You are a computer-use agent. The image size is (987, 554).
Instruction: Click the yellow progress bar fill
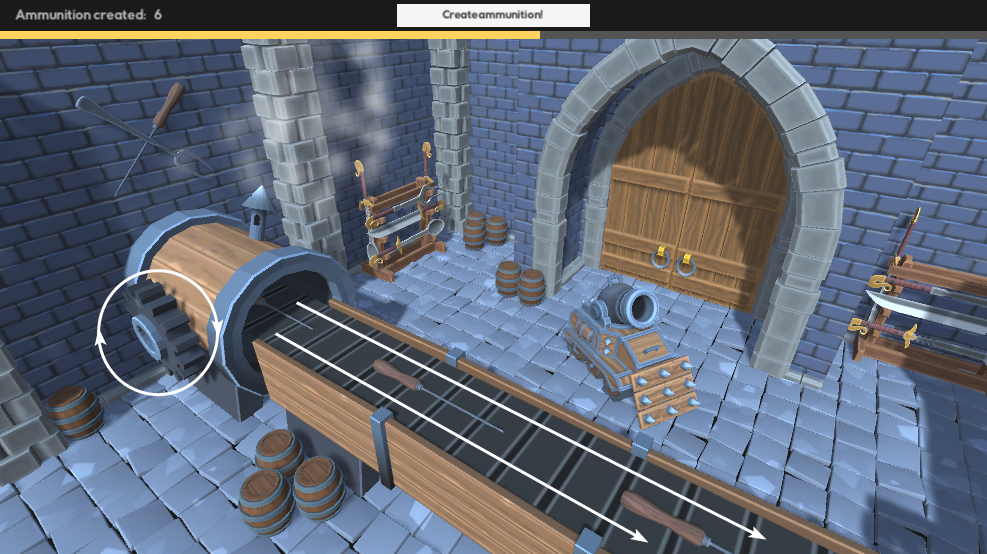[270, 35]
